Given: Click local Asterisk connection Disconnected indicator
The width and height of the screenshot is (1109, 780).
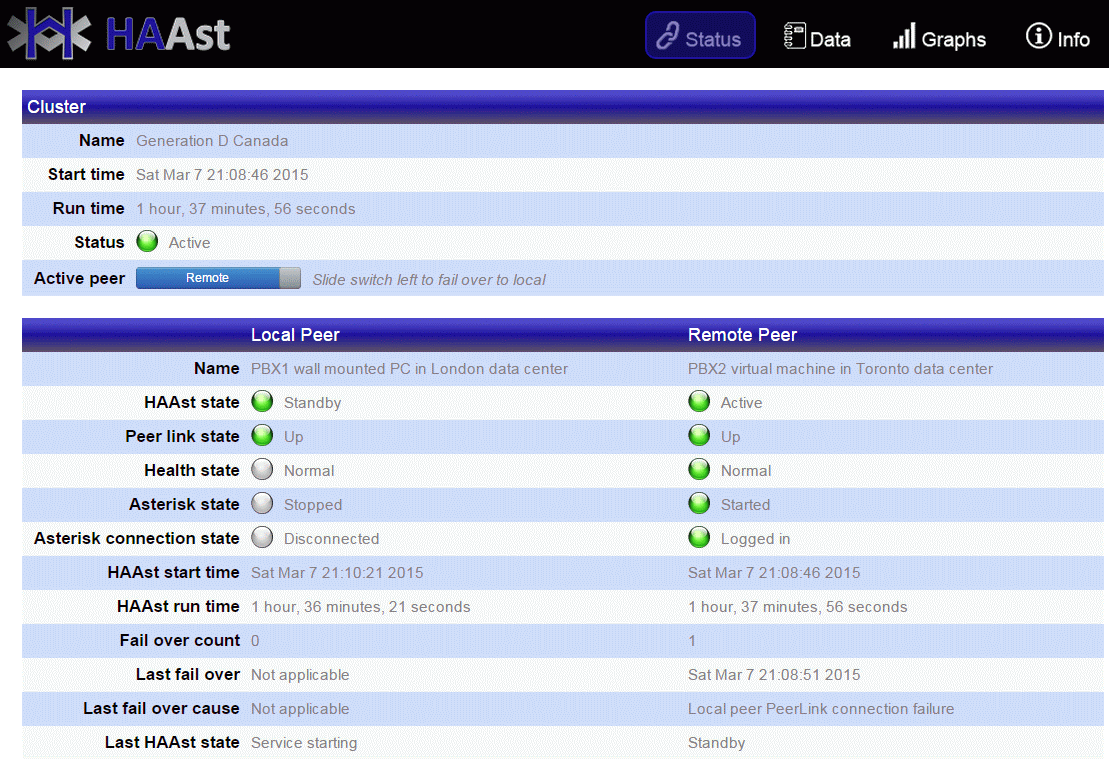Looking at the screenshot, I should 262,538.
